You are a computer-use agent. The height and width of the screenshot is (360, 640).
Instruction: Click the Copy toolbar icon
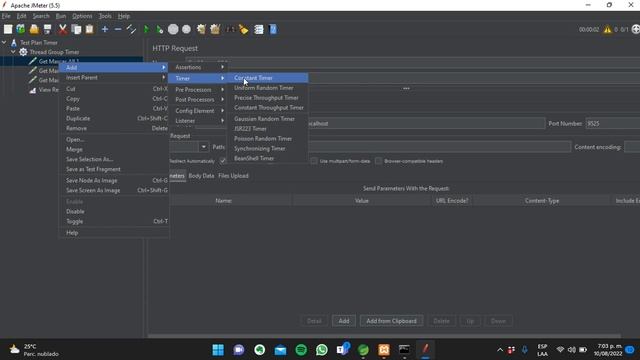point(76,29)
